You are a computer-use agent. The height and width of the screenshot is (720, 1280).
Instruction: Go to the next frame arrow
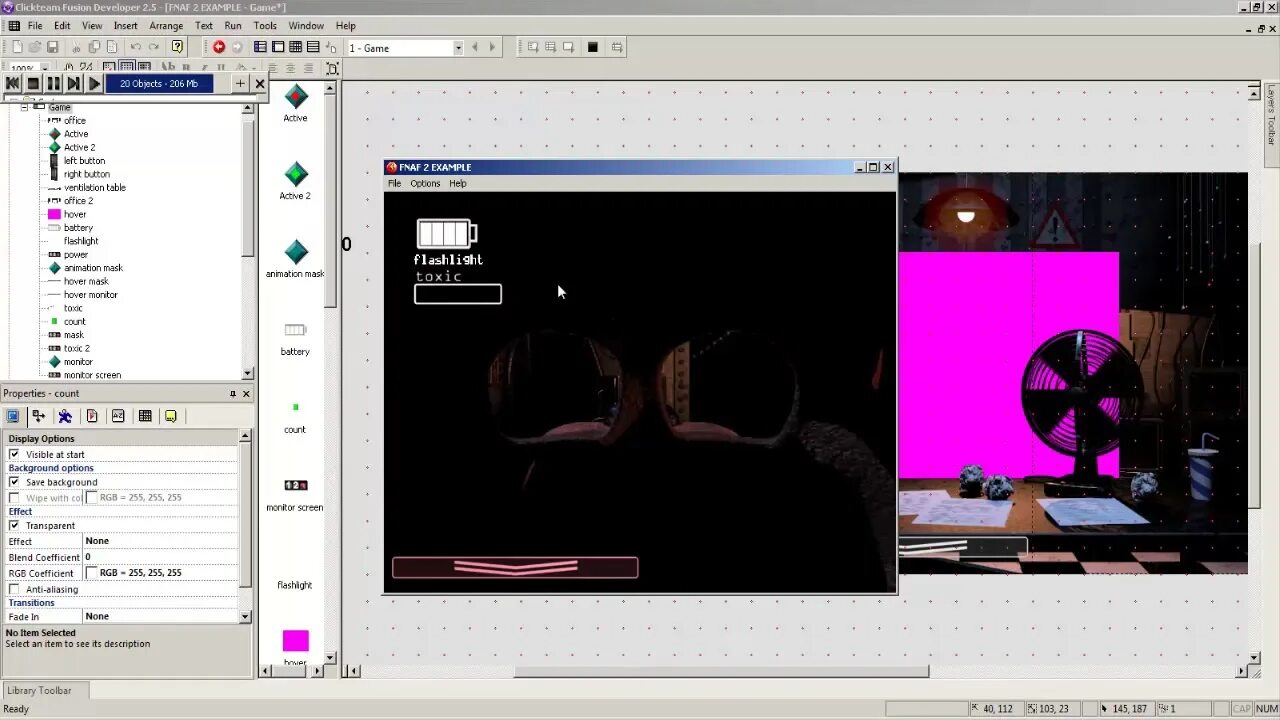tap(492, 47)
